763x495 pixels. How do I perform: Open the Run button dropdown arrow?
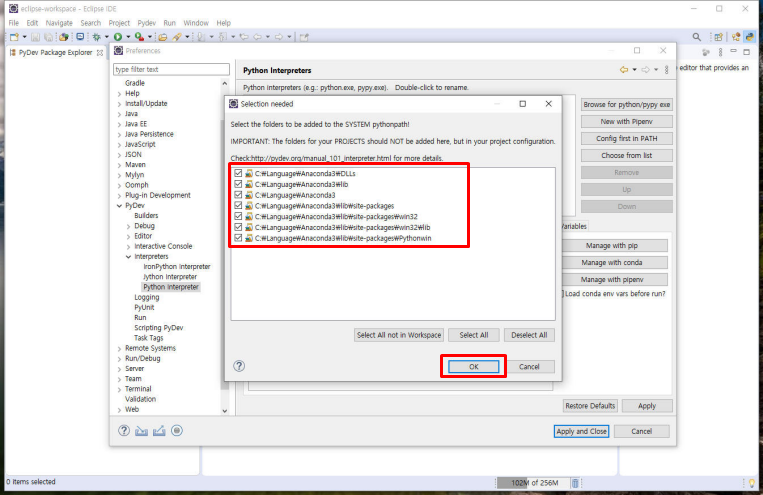(x=128, y=37)
